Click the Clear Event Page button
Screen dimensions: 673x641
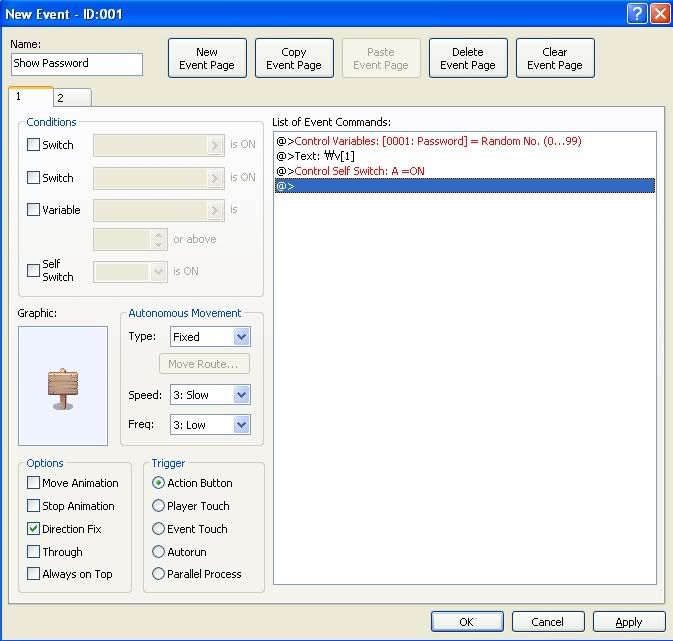click(554, 59)
